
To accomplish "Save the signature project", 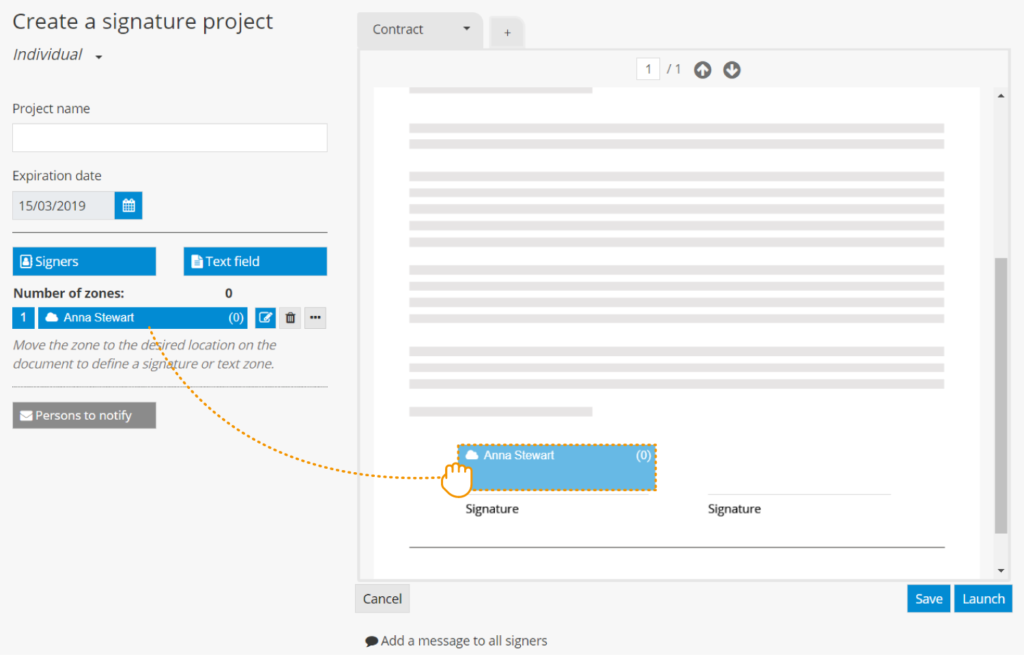I will (928, 598).
